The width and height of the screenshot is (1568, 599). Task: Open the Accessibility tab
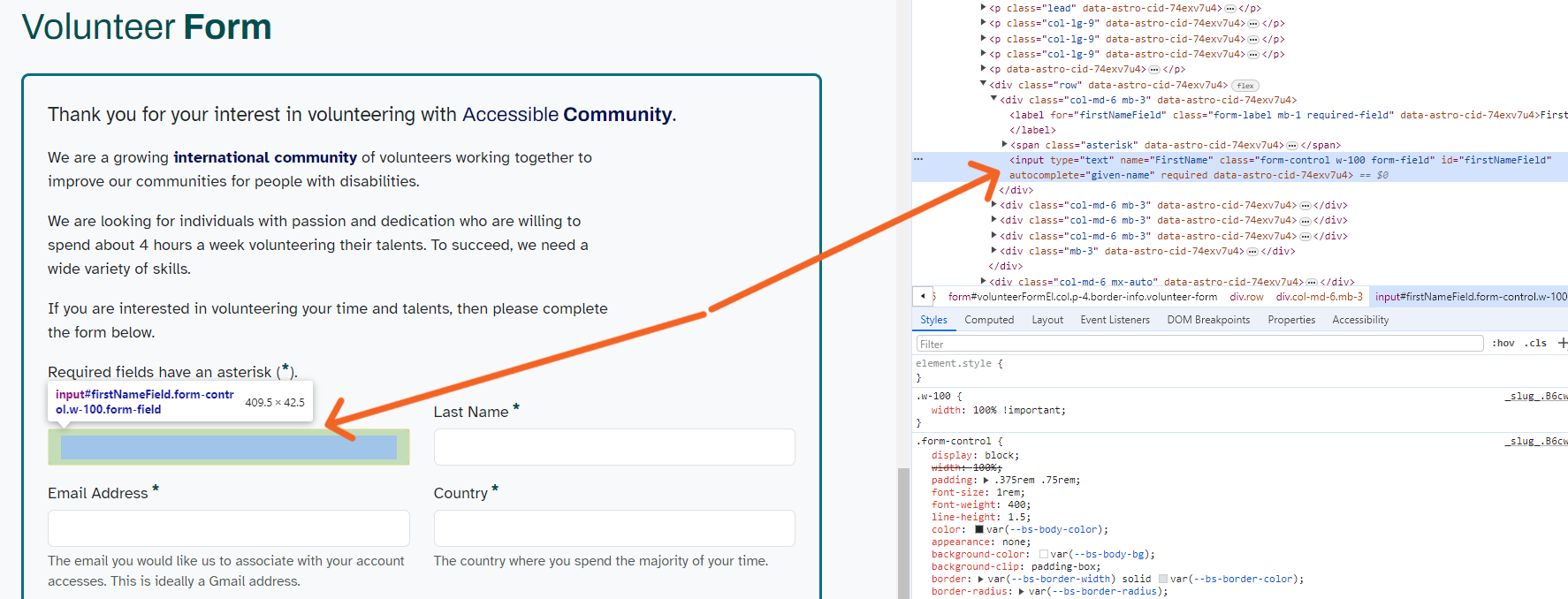coord(1360,320)
